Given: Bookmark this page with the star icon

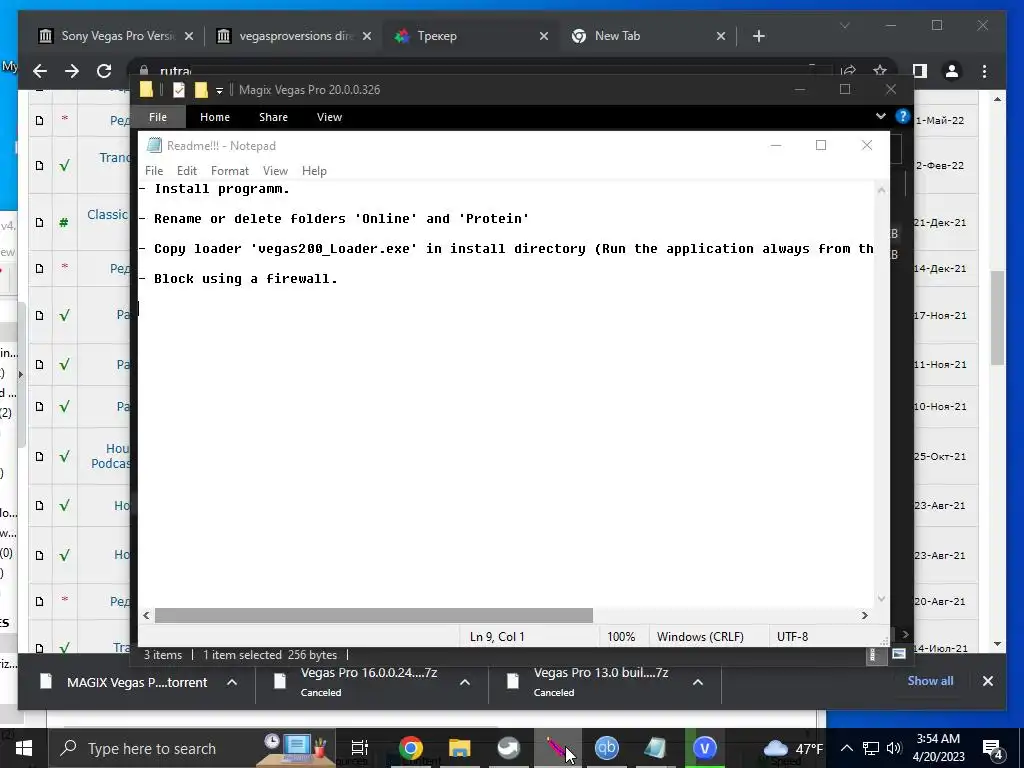Looking at the screenshot, I should (880, 70).
